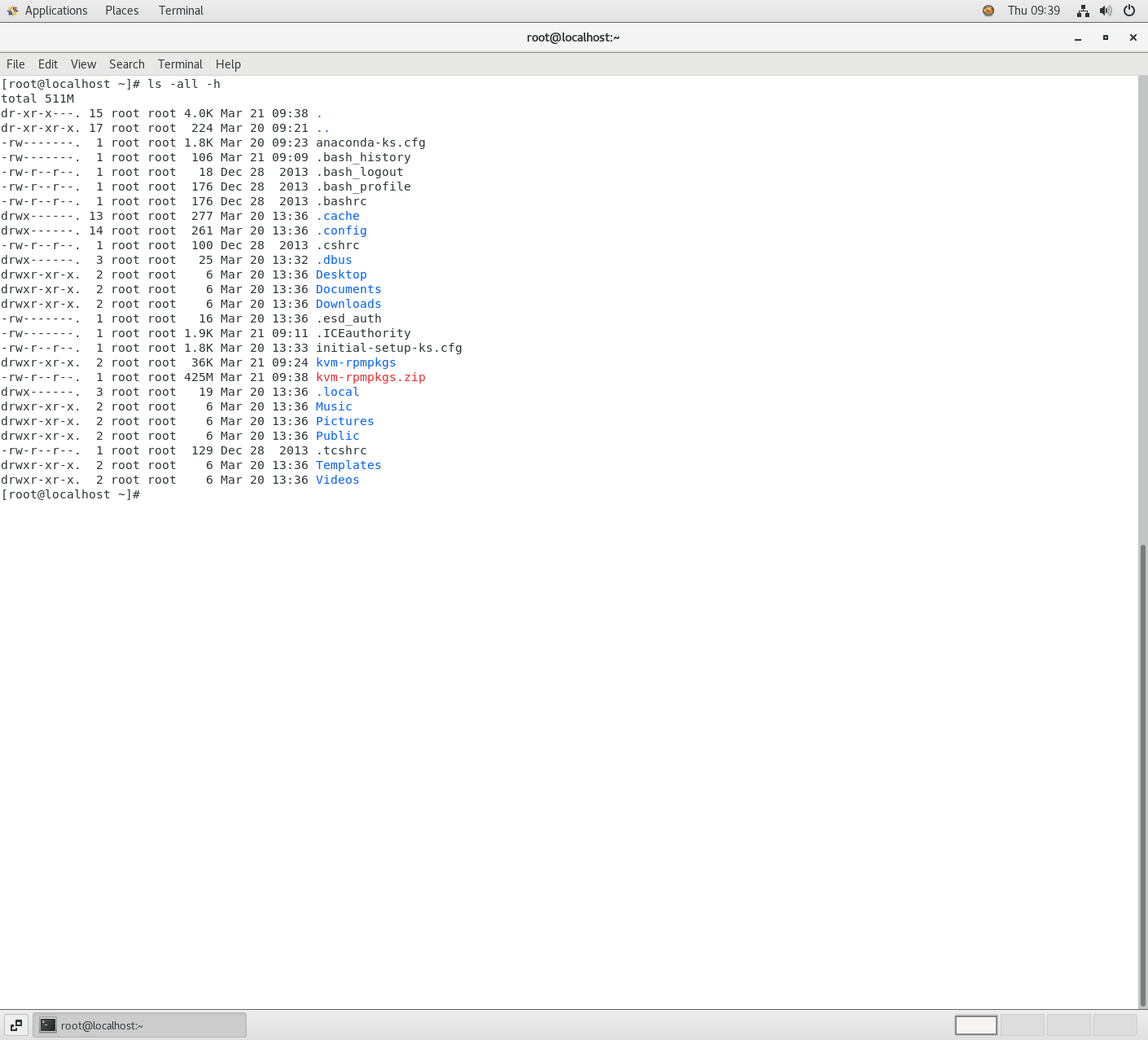Click the .bash_logout filename

(360, 172)
